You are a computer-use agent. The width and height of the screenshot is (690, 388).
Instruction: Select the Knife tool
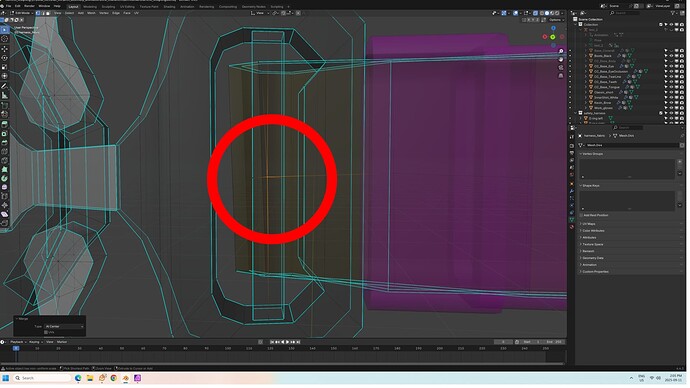4,161
